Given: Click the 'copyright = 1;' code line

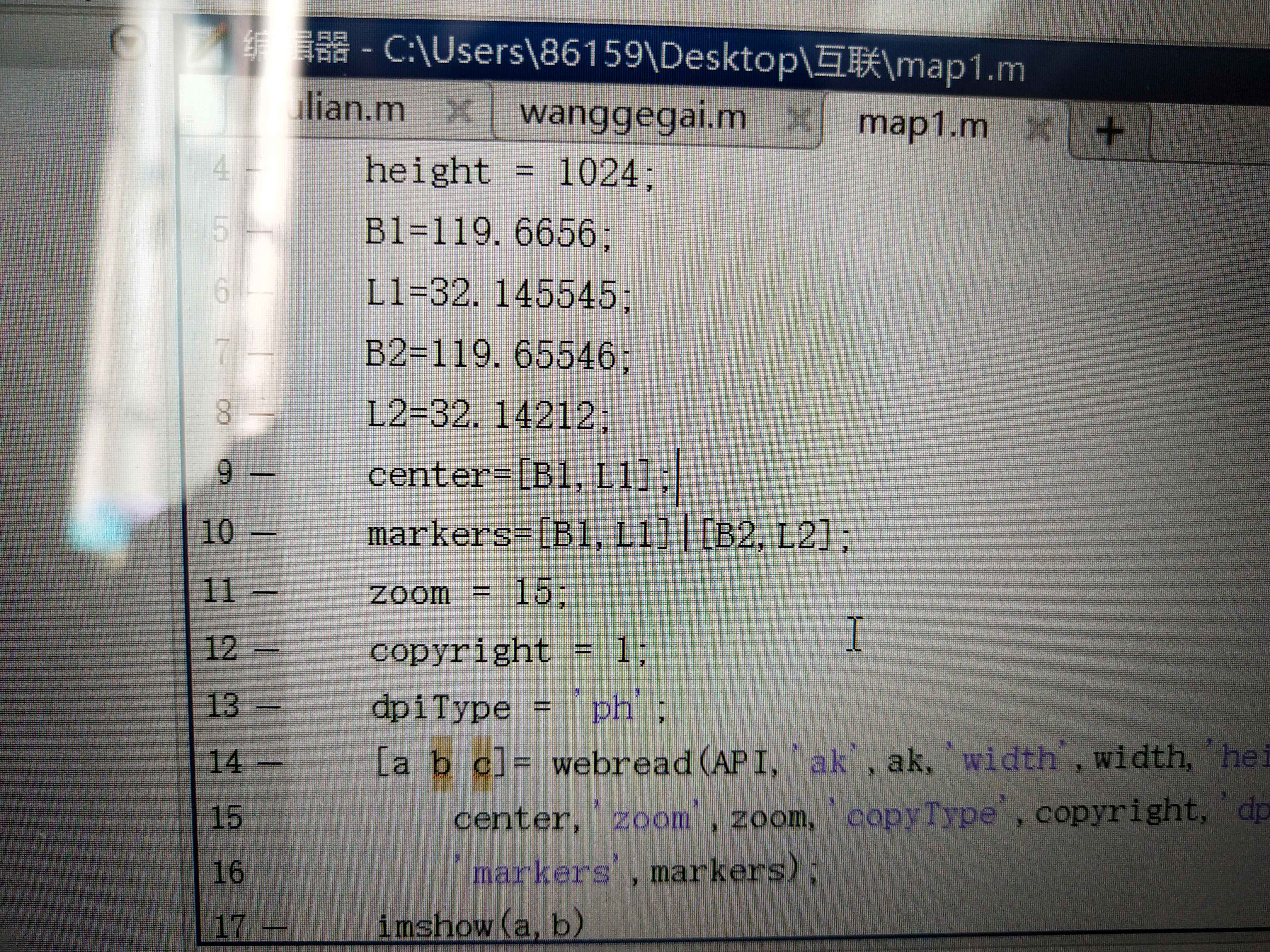Looking at the screenshot, I should [509, 651].
